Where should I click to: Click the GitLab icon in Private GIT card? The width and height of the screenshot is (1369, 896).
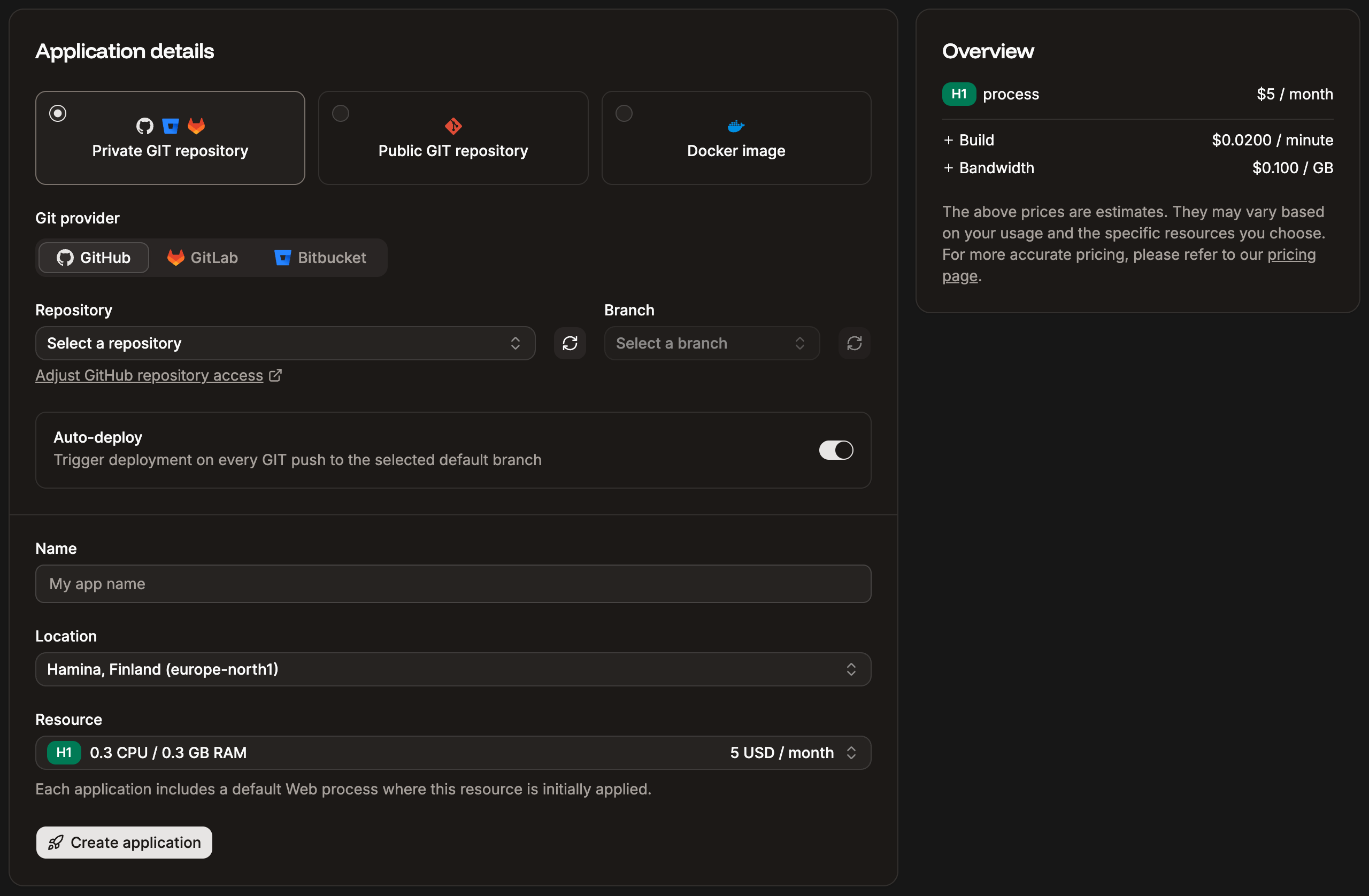click(196, 126)
